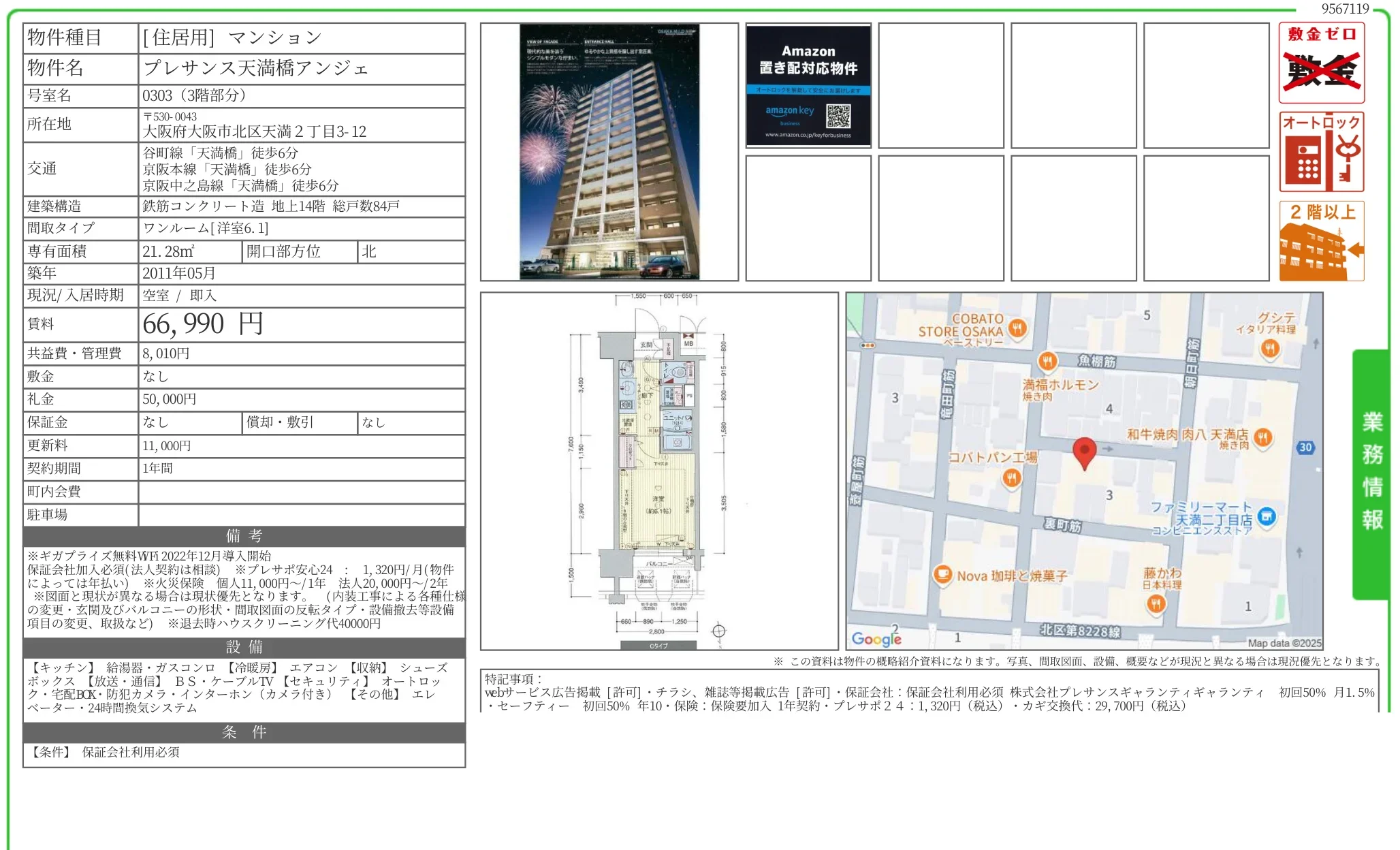Click the Nova 珈琲と焼菓子 cafe marker
The height and width of the screenshot is (850, 1400).
coord(942,575)
